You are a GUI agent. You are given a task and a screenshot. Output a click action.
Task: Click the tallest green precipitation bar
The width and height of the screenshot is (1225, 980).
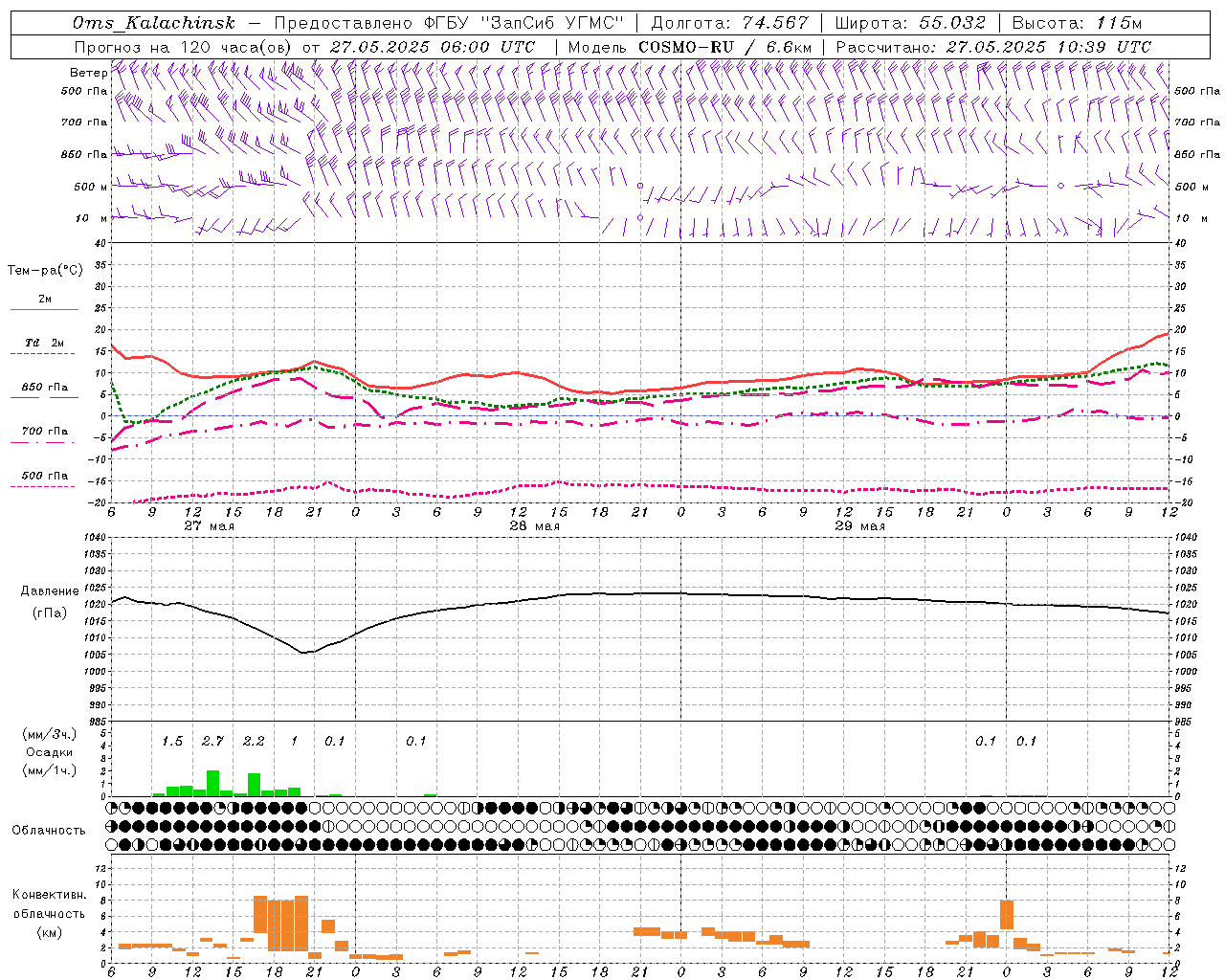tap(212, 784)
